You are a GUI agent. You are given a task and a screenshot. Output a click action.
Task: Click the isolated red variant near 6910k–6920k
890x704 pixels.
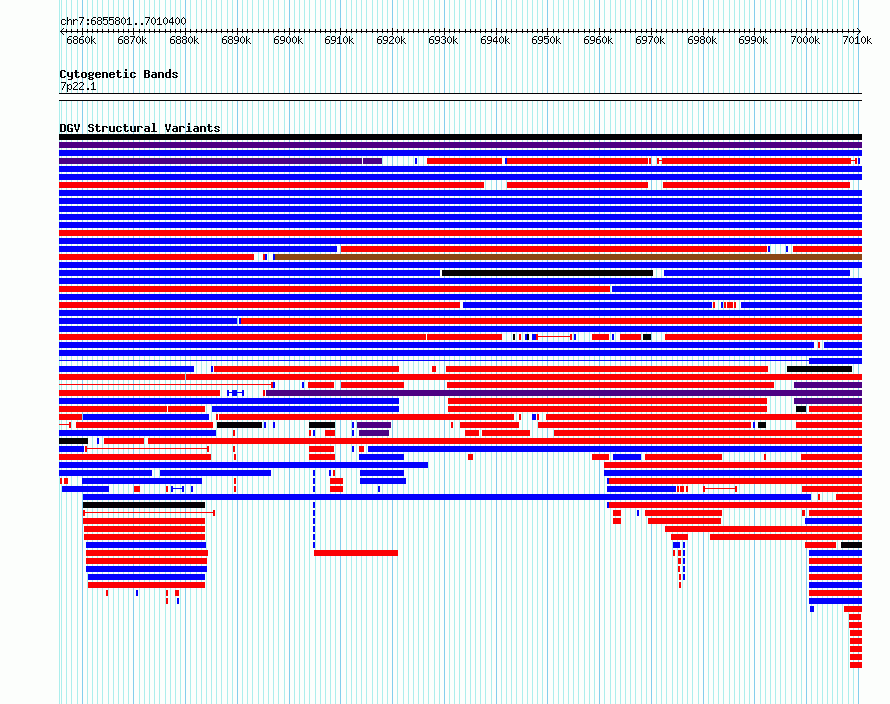pyautogui.click(x=356, y=553)
